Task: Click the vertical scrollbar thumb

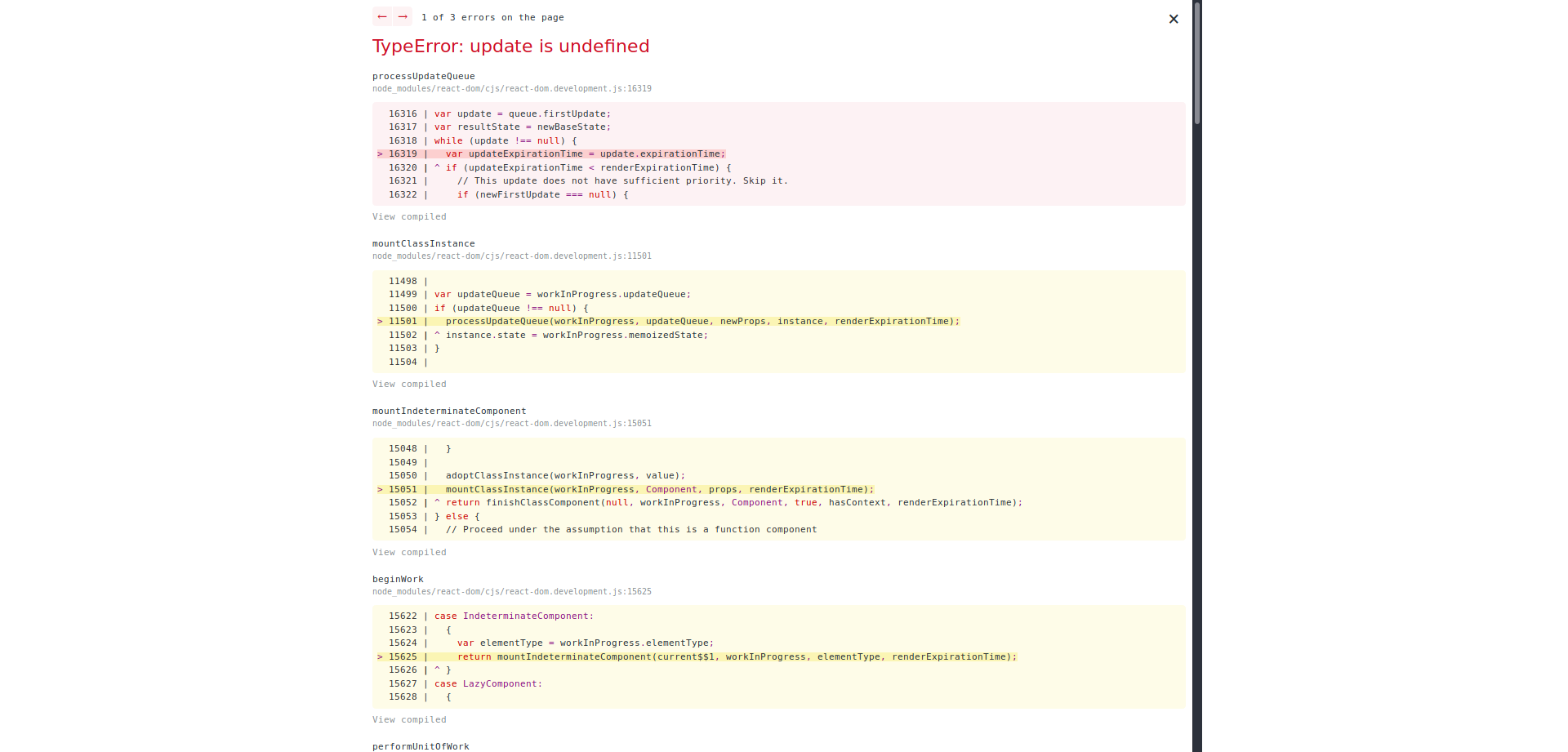Action: [x=1197, y=63]
